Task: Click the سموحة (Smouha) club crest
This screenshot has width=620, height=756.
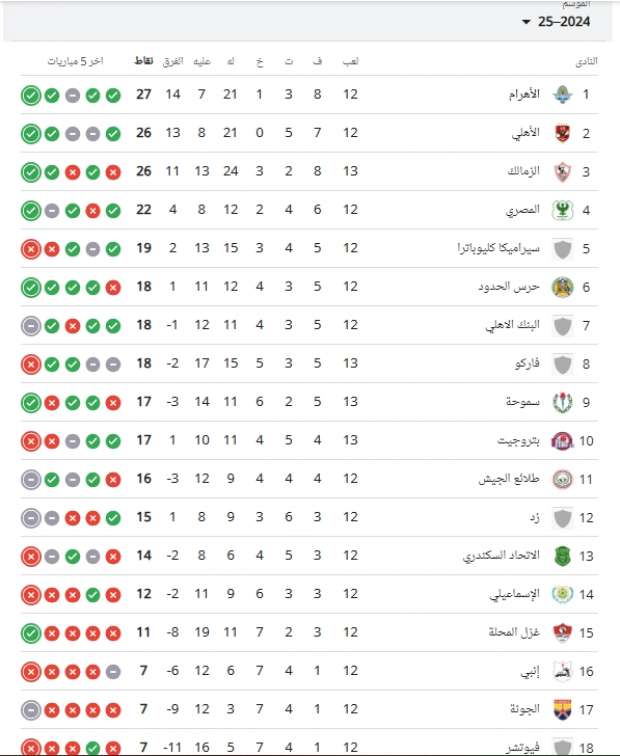Action: pos(561,402)
